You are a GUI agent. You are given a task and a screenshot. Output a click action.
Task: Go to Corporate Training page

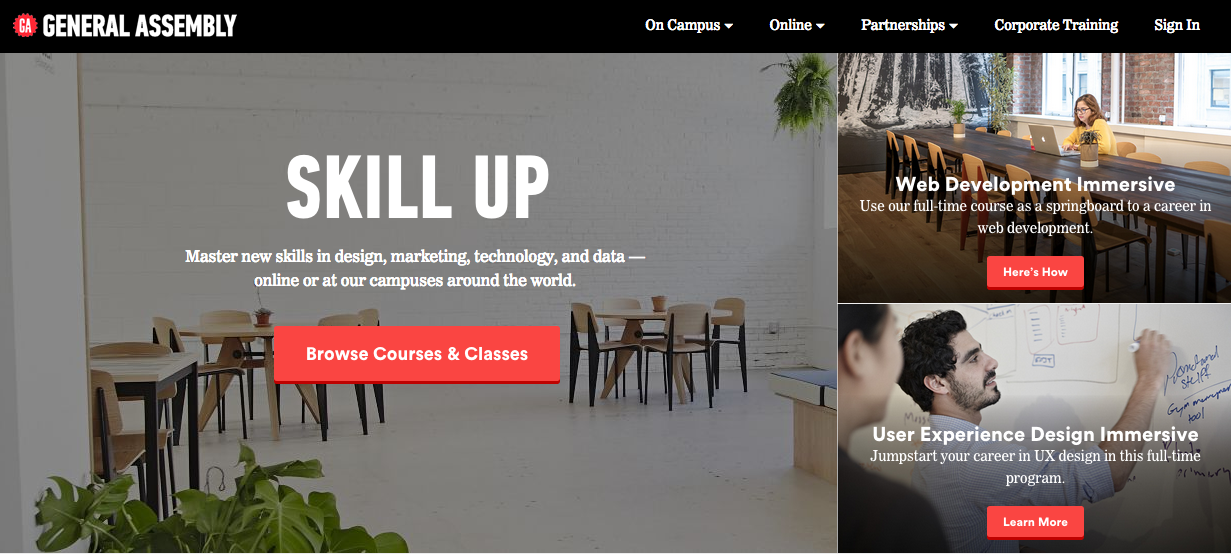(x=1056, y=26)
